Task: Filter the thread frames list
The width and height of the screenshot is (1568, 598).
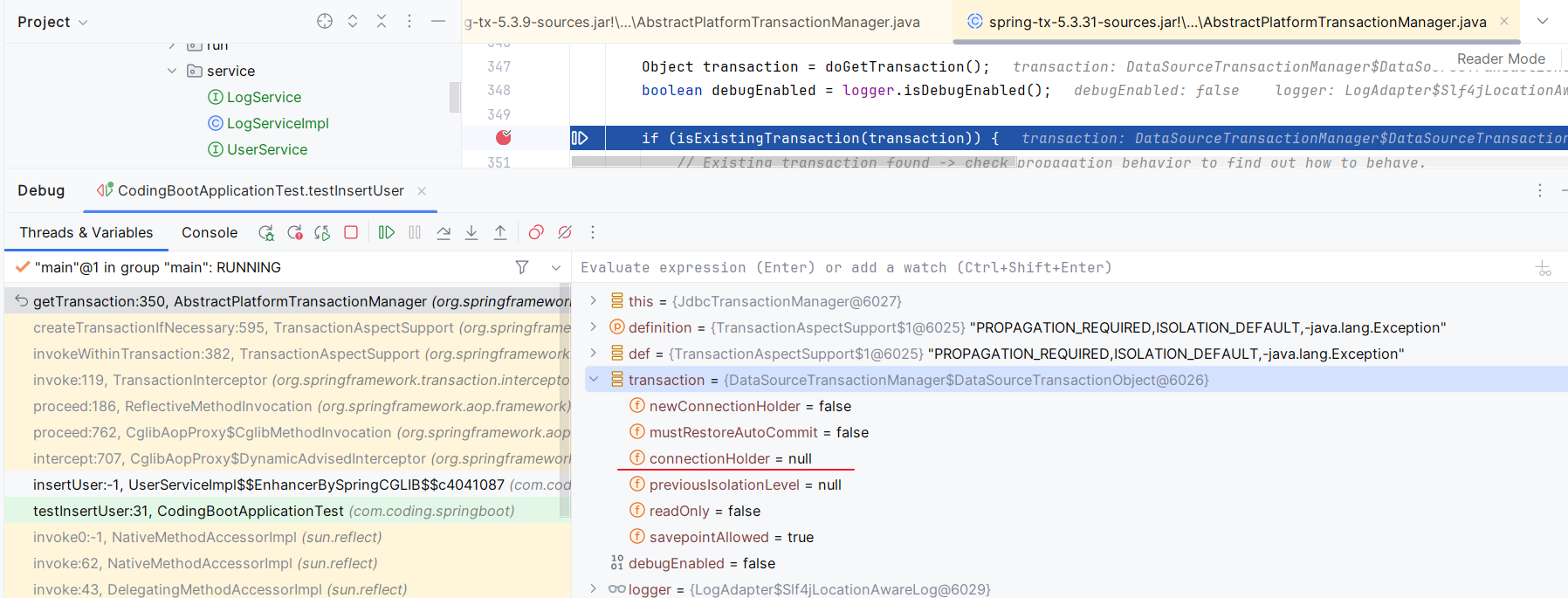Action: (x=522, y=267)
